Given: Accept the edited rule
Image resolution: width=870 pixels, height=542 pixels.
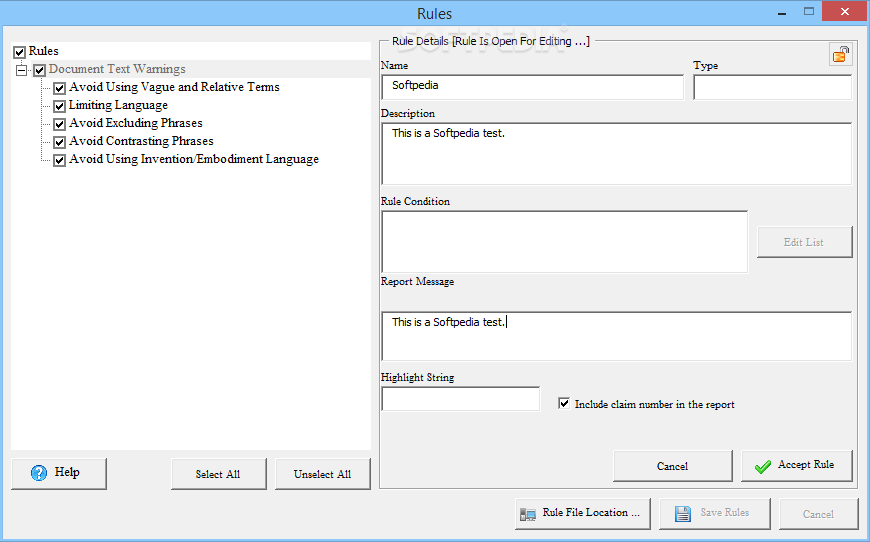Looking at the screenshot, I should 797,466.
